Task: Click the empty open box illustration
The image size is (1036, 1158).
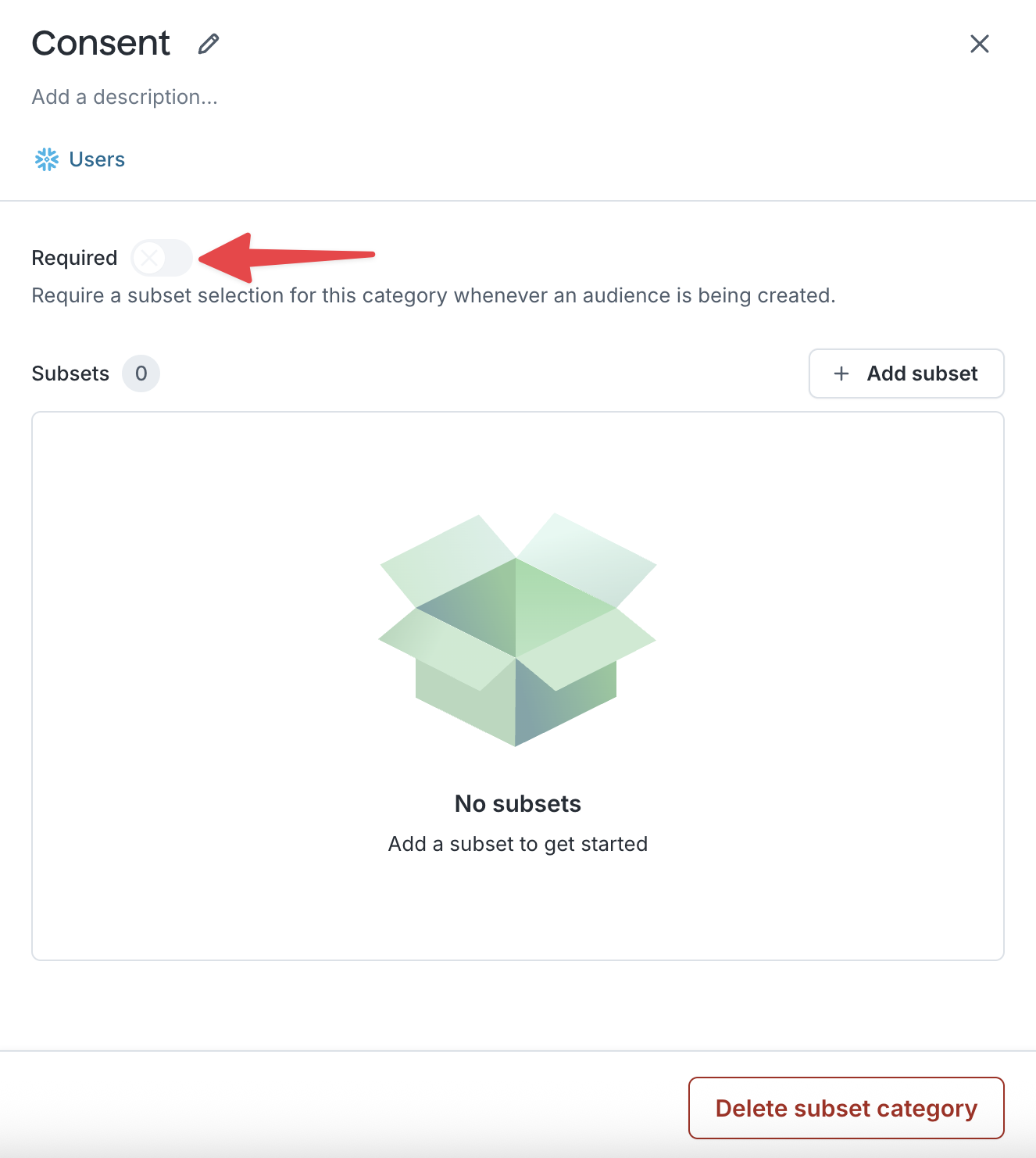Action: [517, 629]
